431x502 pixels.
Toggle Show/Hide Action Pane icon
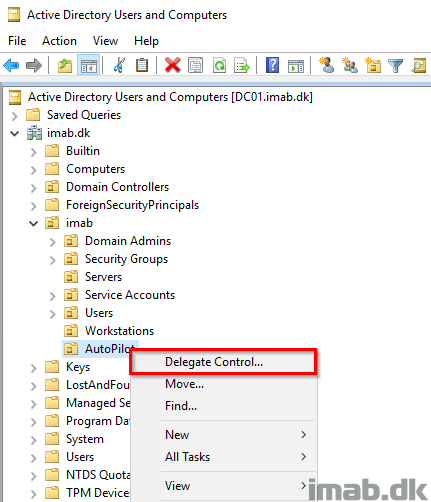(x=296, y=66)
